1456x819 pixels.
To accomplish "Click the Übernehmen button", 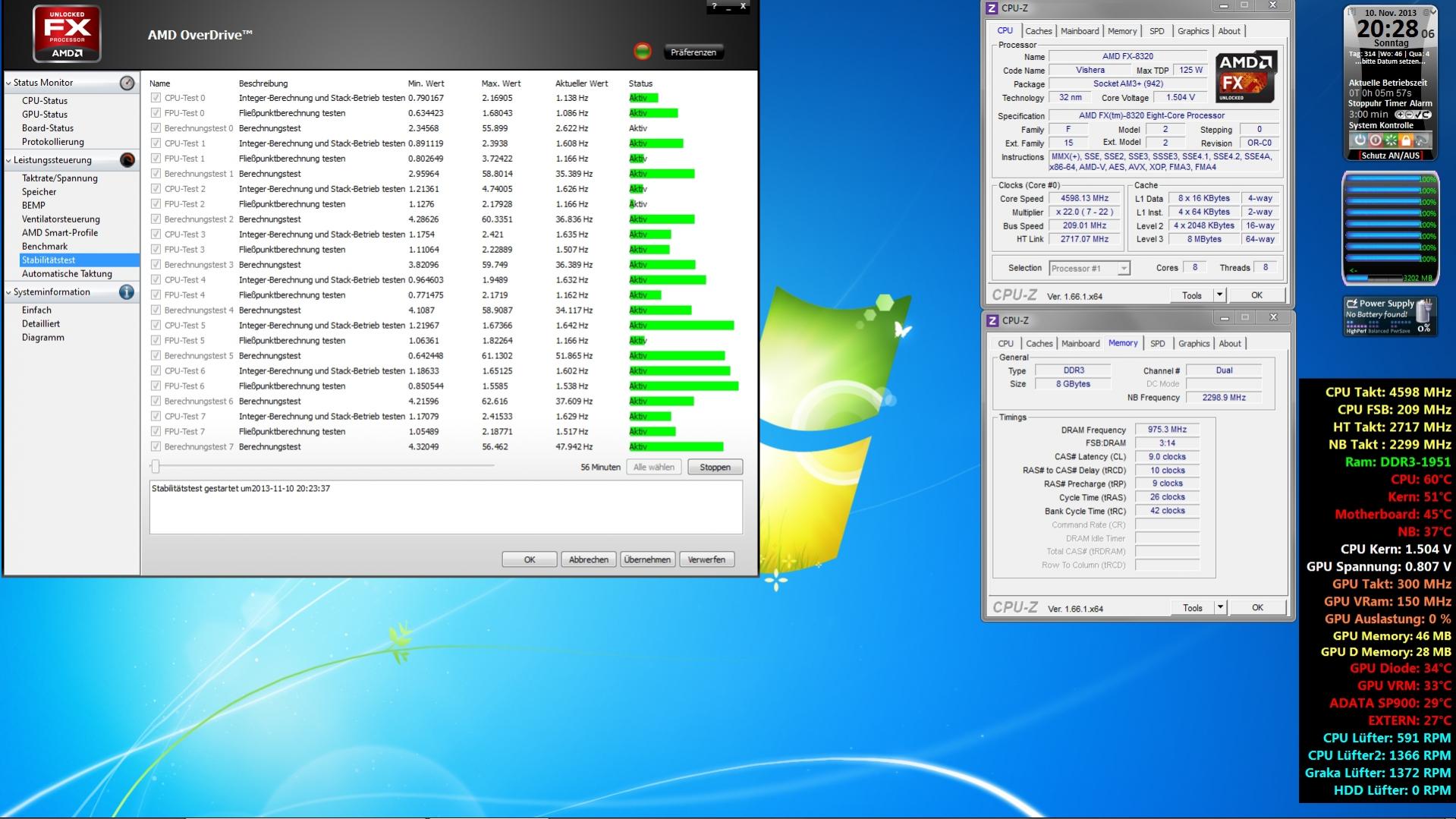I will point(647,560).
